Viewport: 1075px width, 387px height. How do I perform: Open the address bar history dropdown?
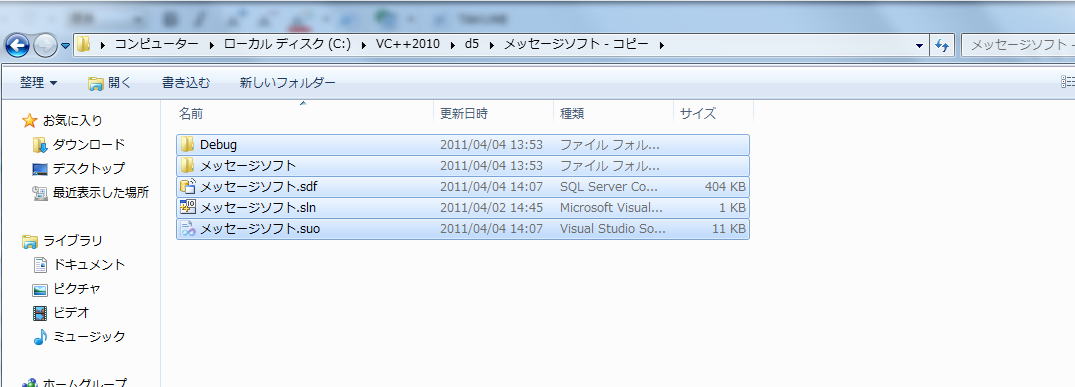tap(919, 46)
